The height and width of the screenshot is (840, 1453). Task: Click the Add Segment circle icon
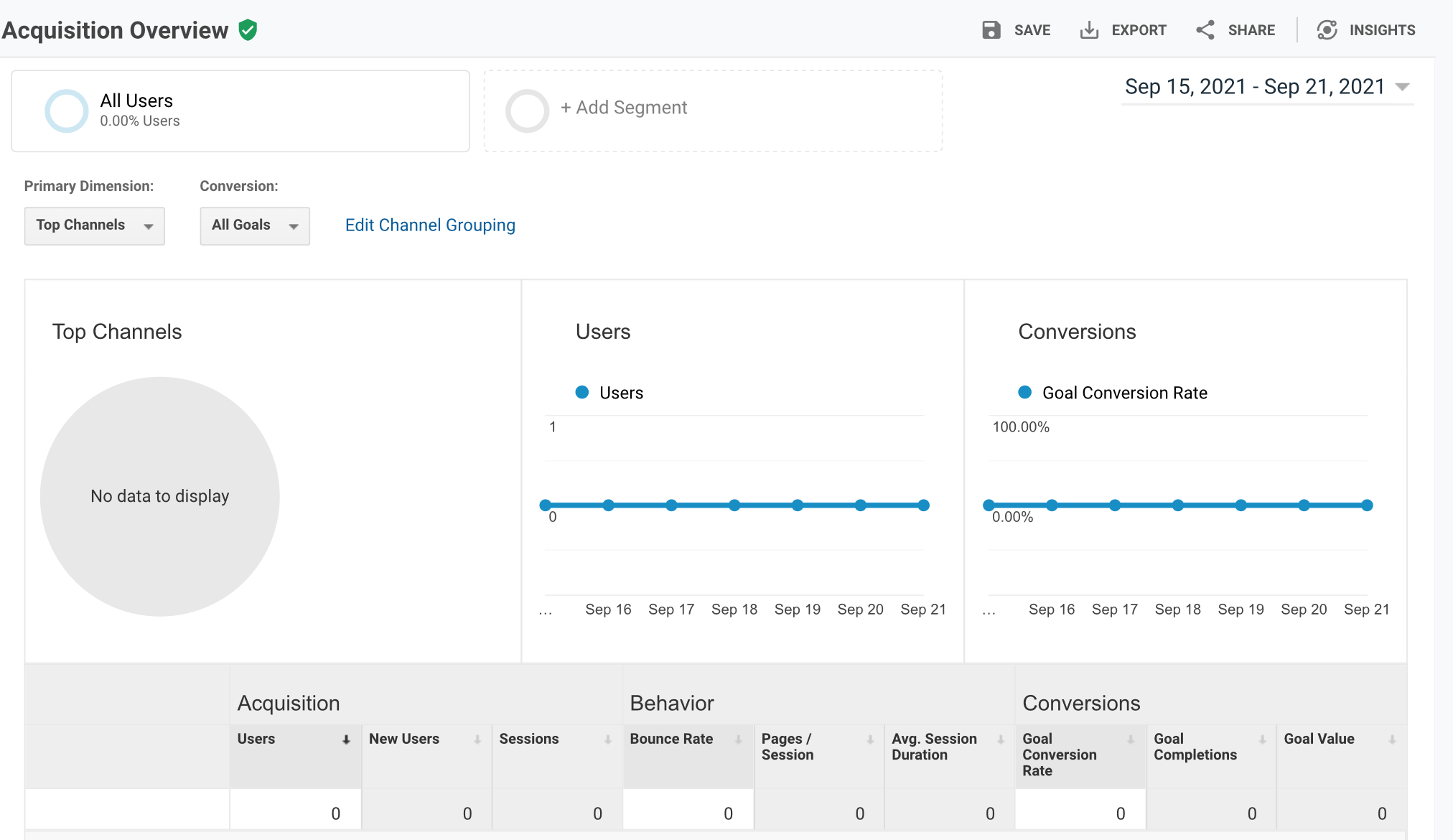(527, 111)
